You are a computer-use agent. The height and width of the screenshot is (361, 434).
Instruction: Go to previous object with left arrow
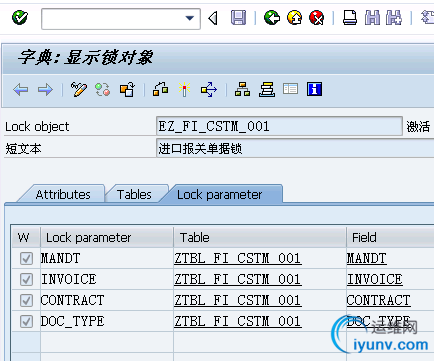(x=21, y=90)
